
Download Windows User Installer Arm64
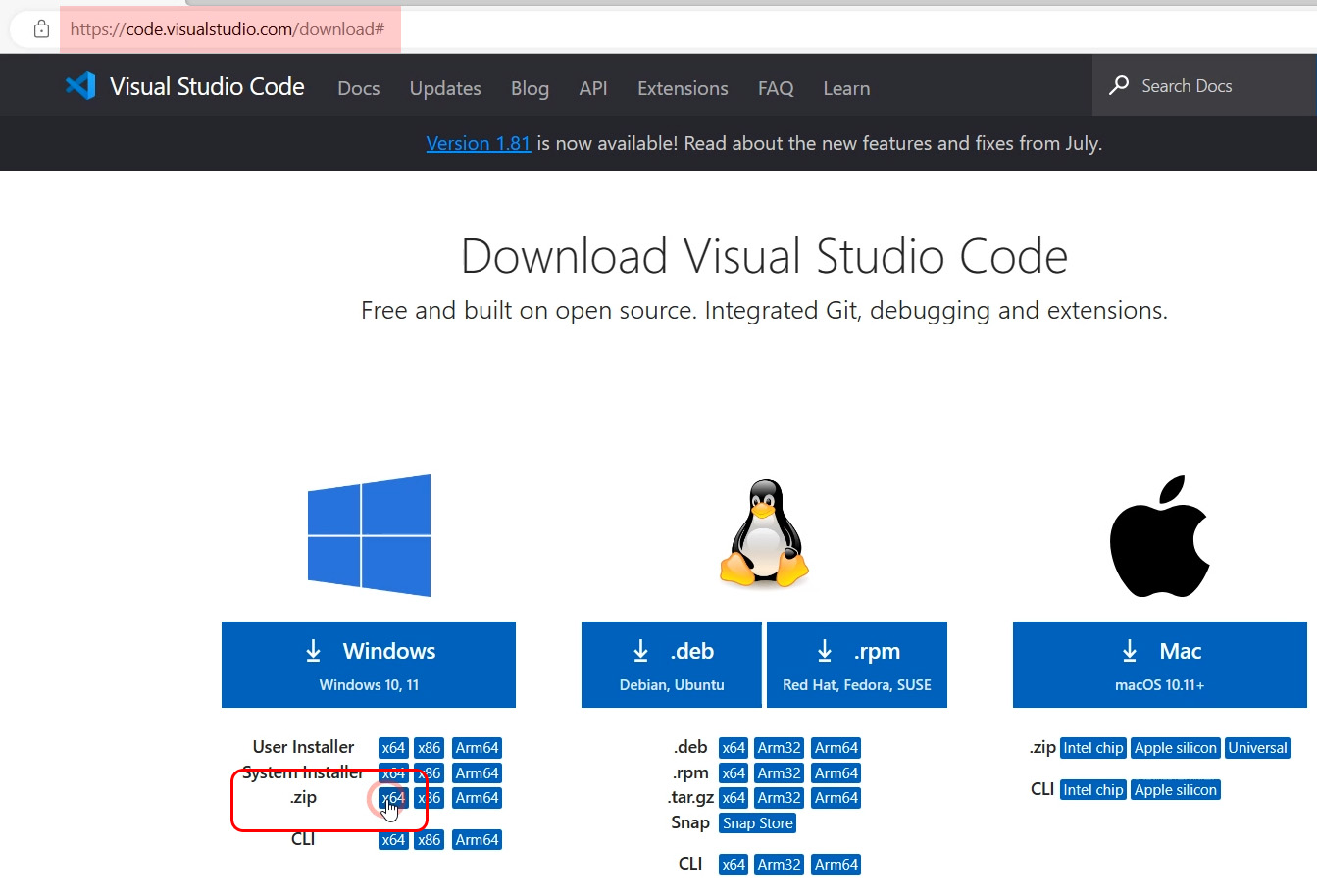478,748
